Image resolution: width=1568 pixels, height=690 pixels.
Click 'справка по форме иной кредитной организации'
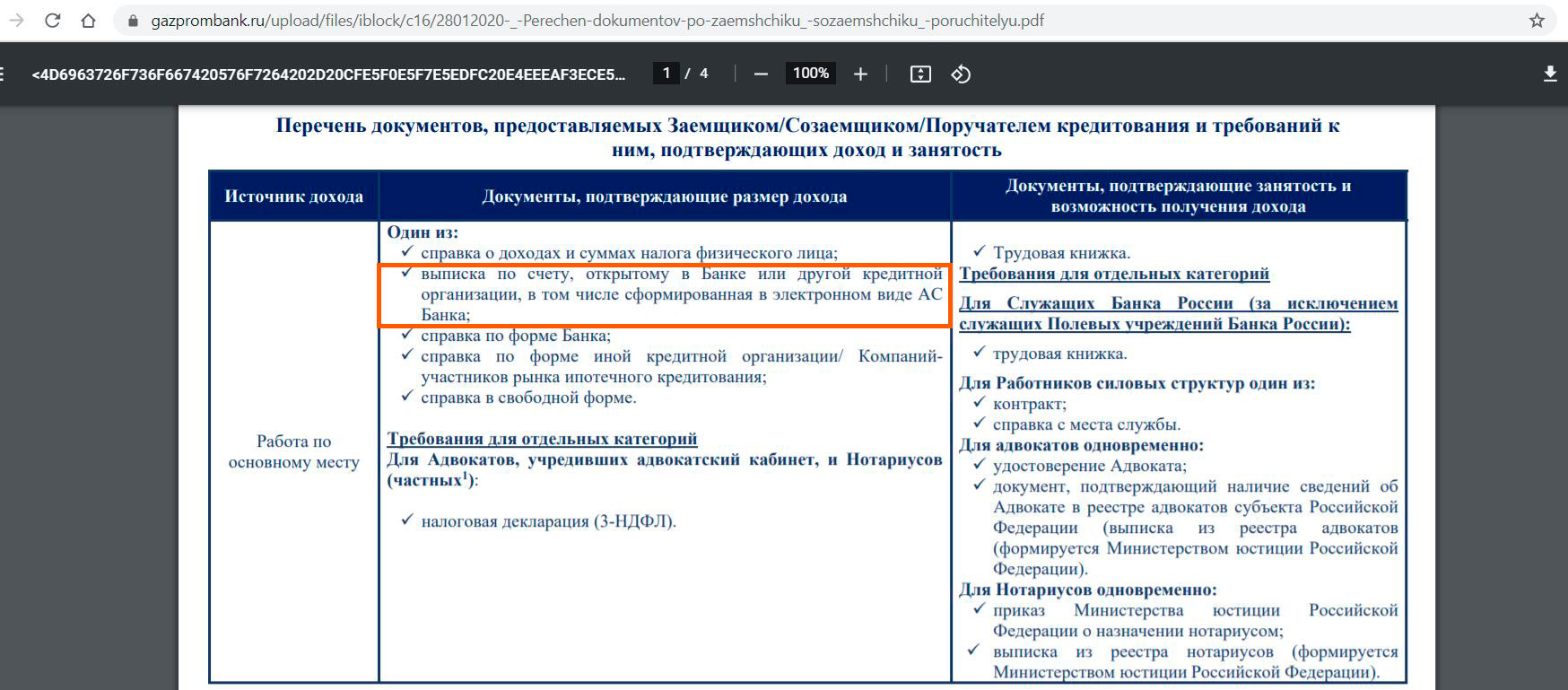tap(682, 366)
